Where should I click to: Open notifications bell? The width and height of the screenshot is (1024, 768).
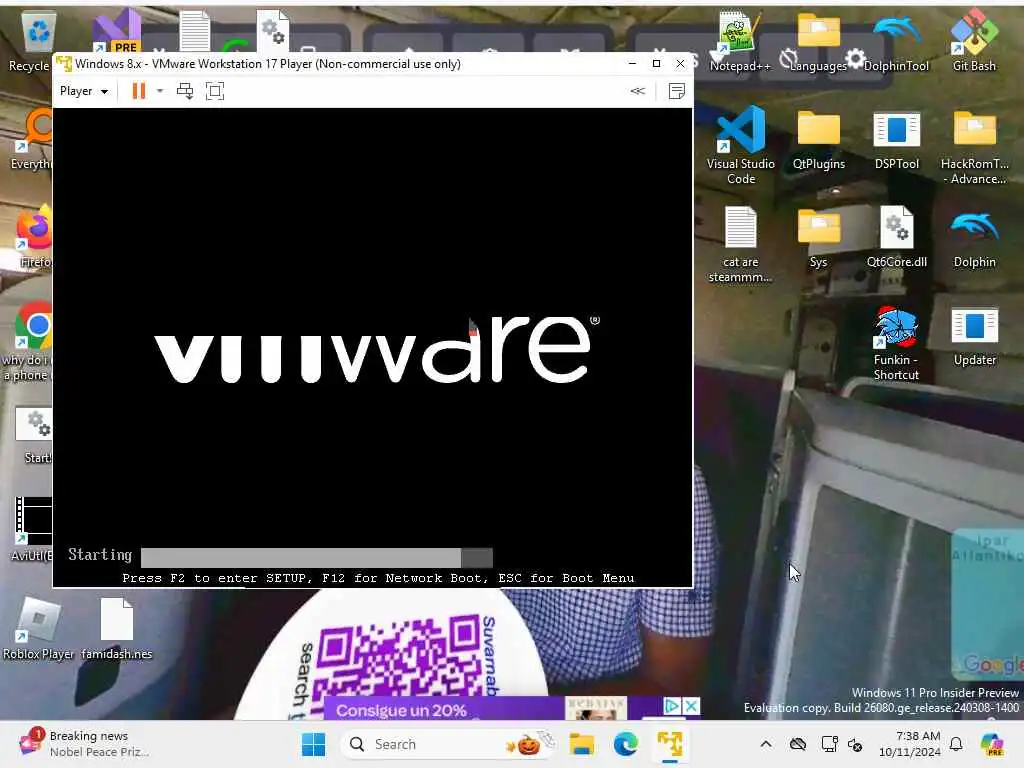956,744
